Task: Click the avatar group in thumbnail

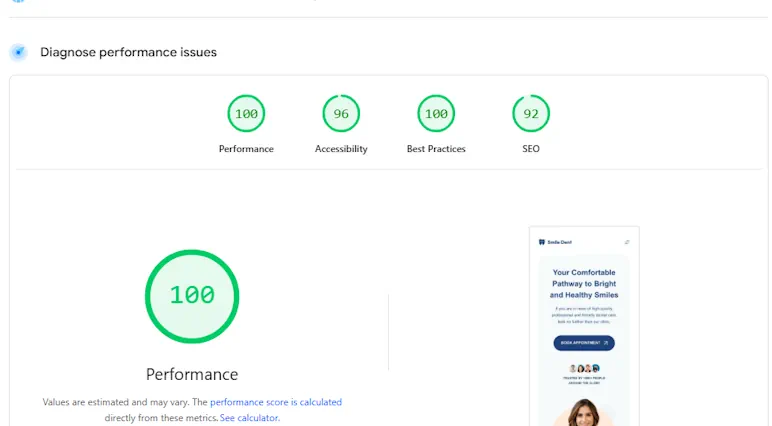Action: 584,368
